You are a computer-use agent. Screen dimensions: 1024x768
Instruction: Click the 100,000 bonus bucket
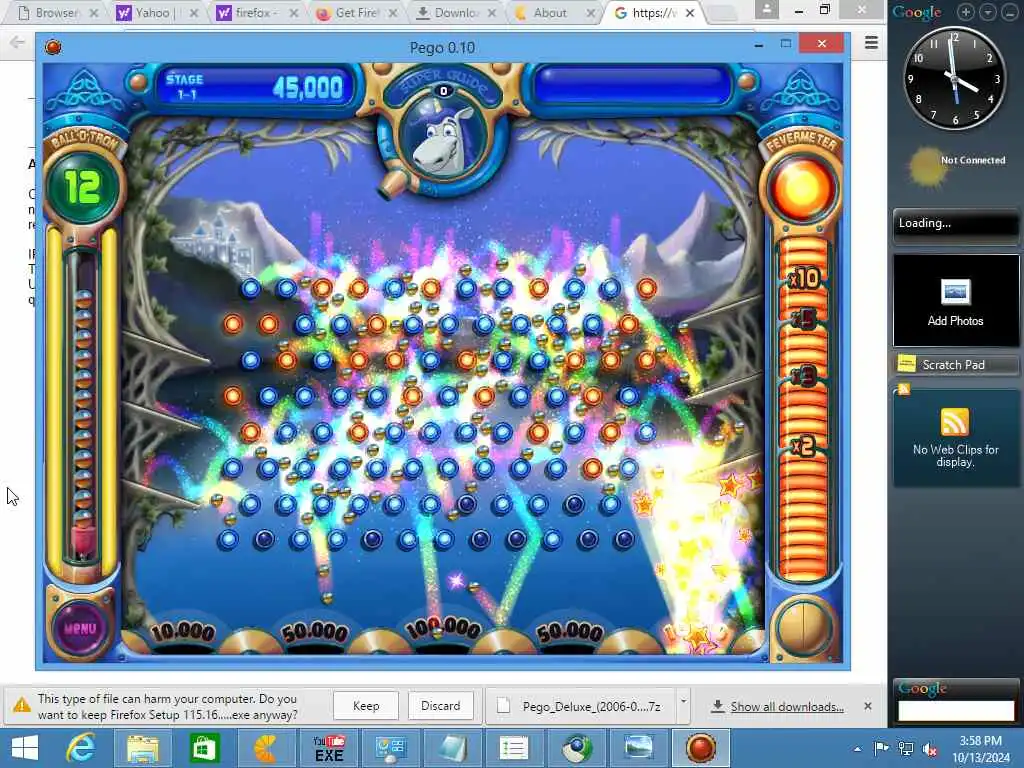[x=443, y=629]
